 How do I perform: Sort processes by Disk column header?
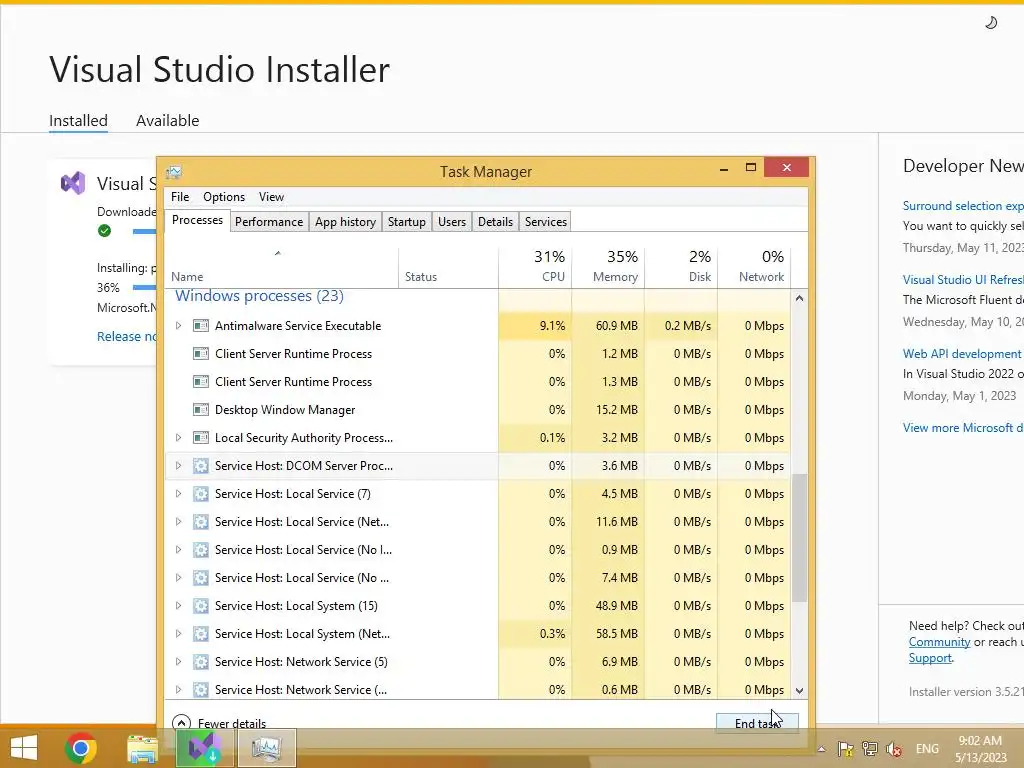click(x=681, y=266)
